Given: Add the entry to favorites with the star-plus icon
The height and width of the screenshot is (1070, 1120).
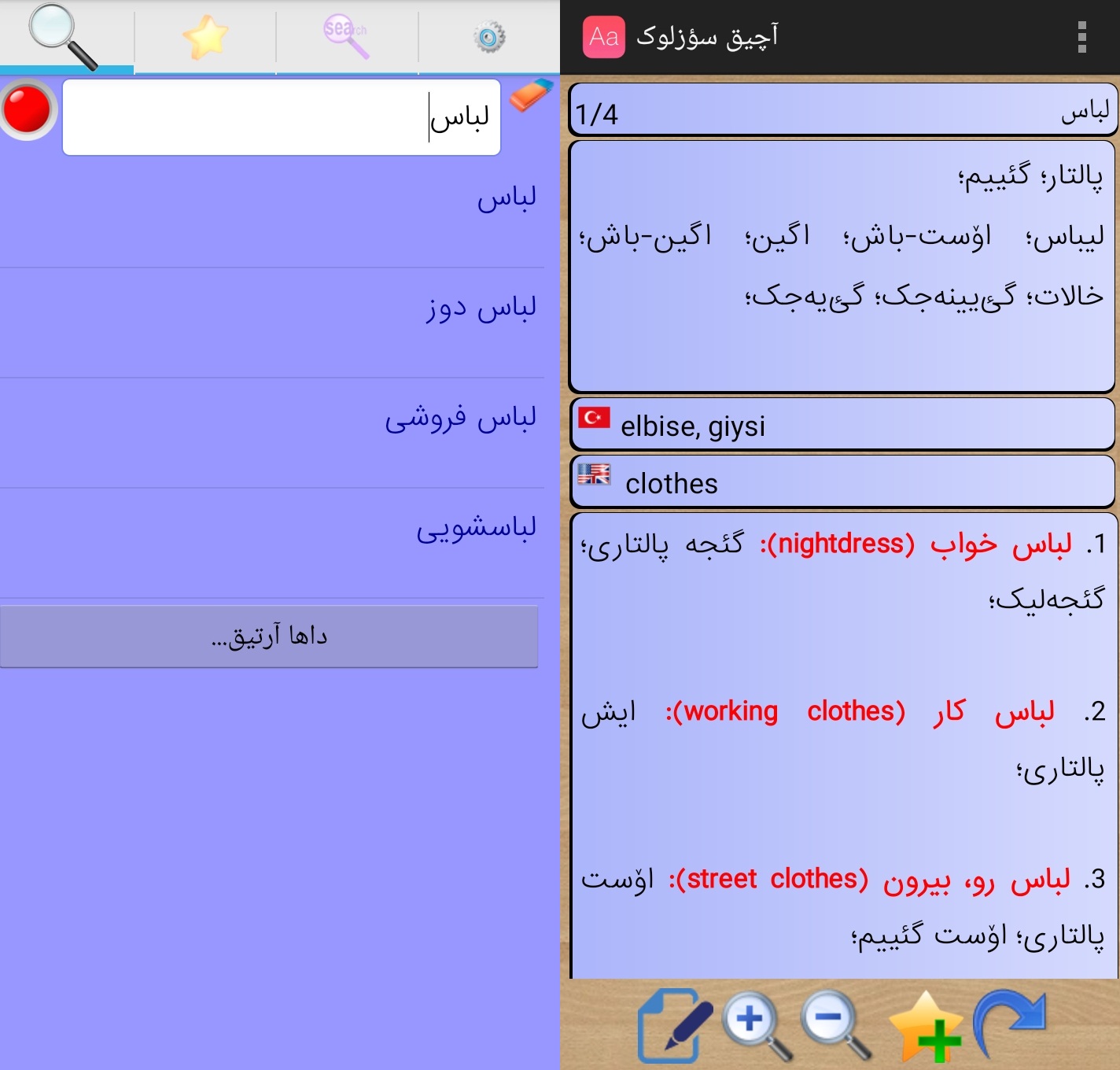Looking at the screenshot, I should (x=927, y=1026).
